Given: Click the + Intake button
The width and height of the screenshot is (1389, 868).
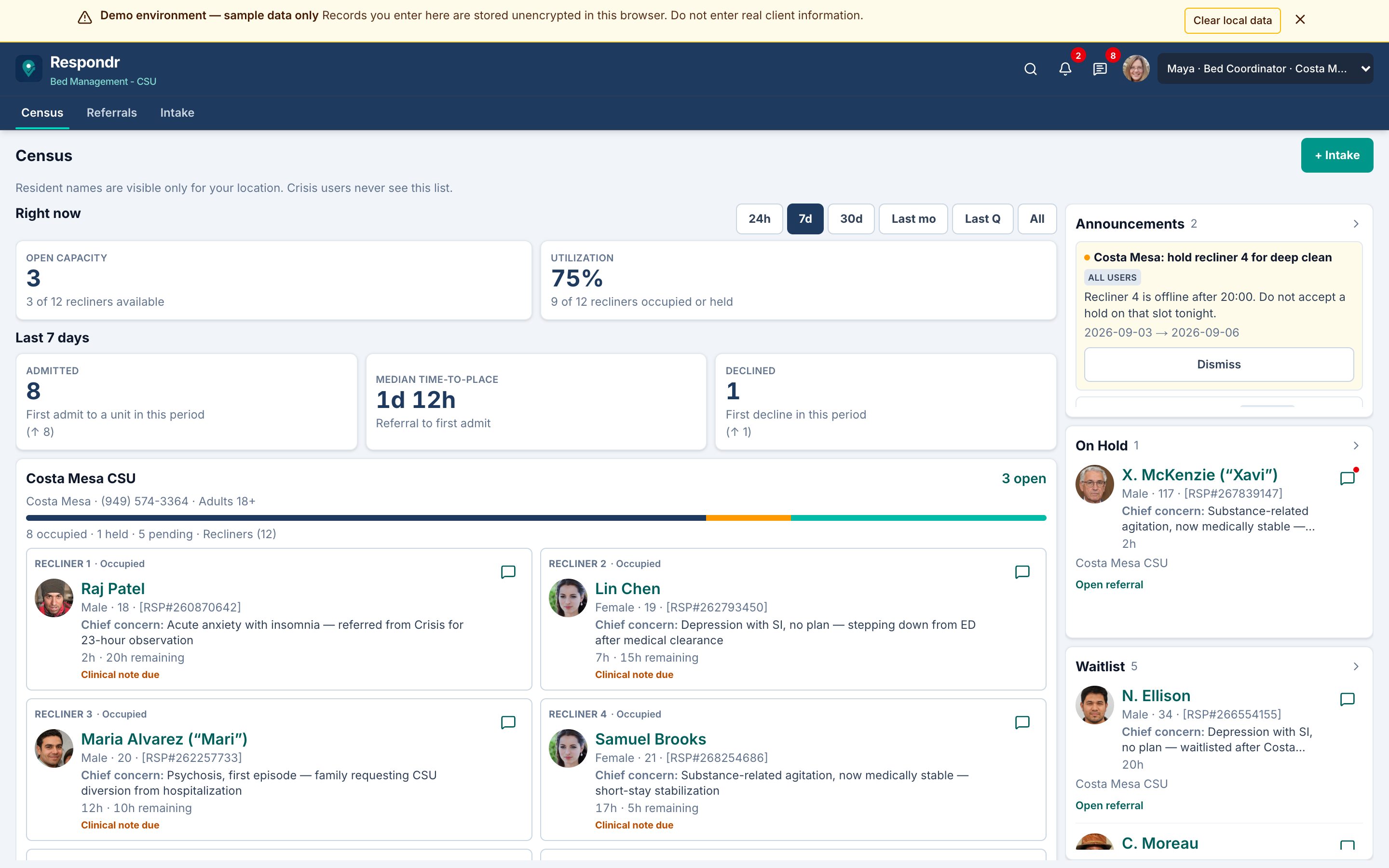Looking at the screenshot, I should pyautogui.click(x=1337, y=155).
